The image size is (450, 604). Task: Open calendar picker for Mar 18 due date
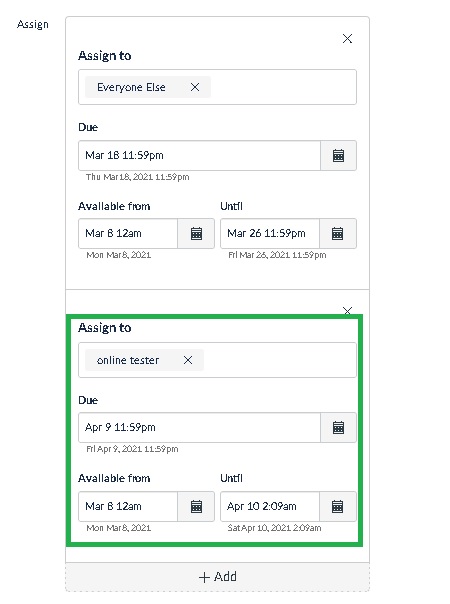click(x=338, y=156)
